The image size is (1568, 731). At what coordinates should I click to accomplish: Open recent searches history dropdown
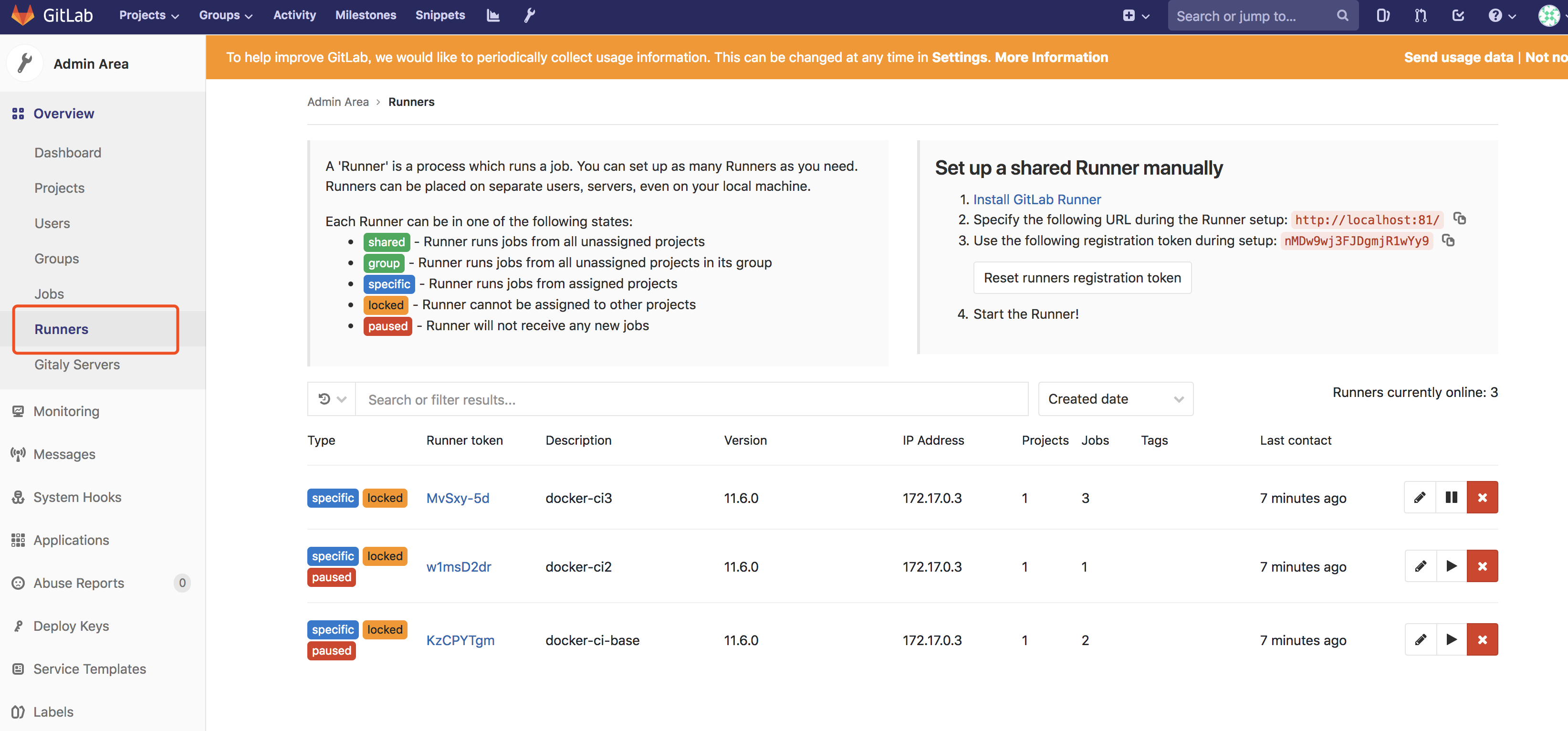click(332, 399)
